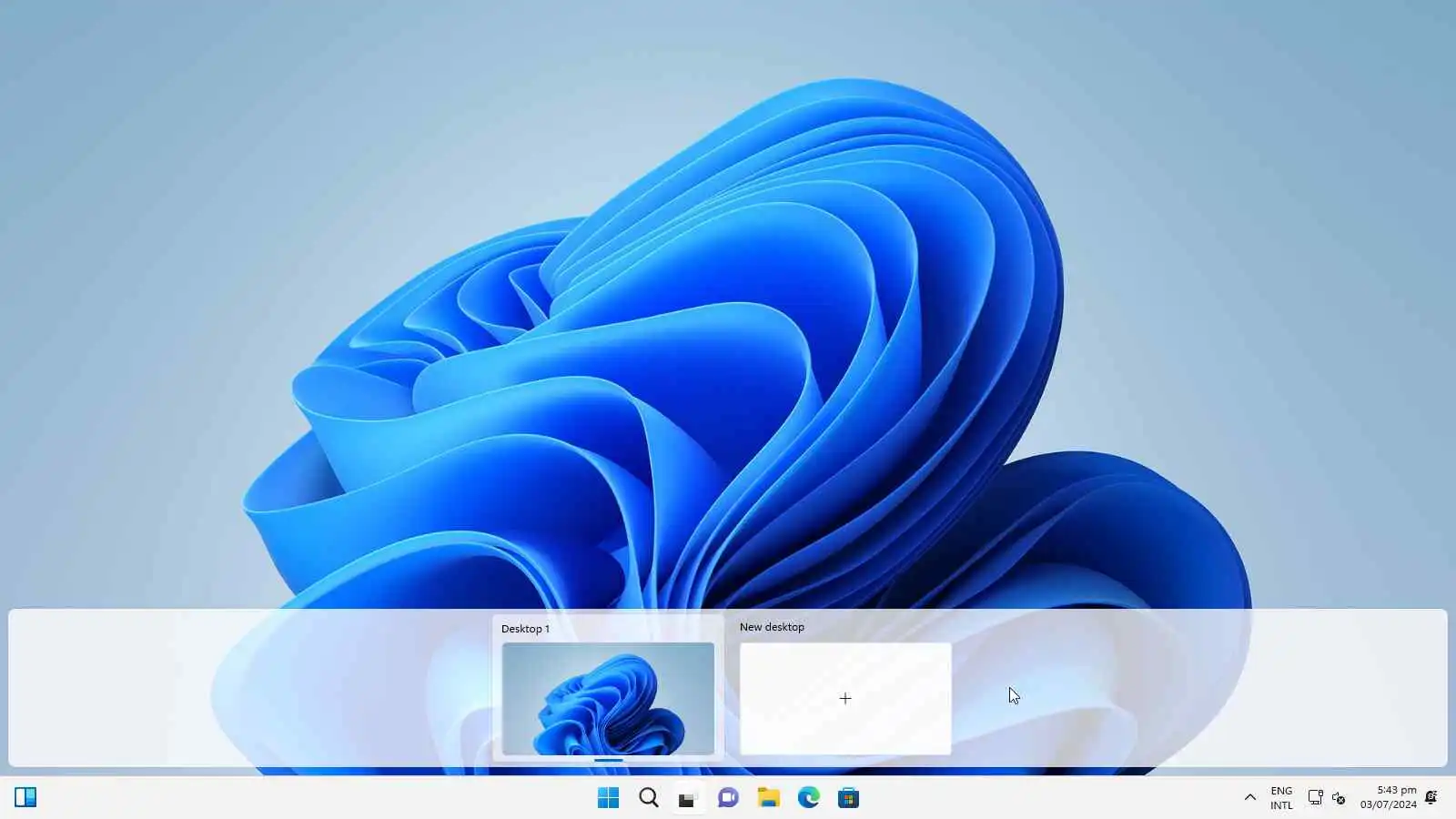Click the New desktop label
This screenshot has width=1456, height=819.
(772, 627)
